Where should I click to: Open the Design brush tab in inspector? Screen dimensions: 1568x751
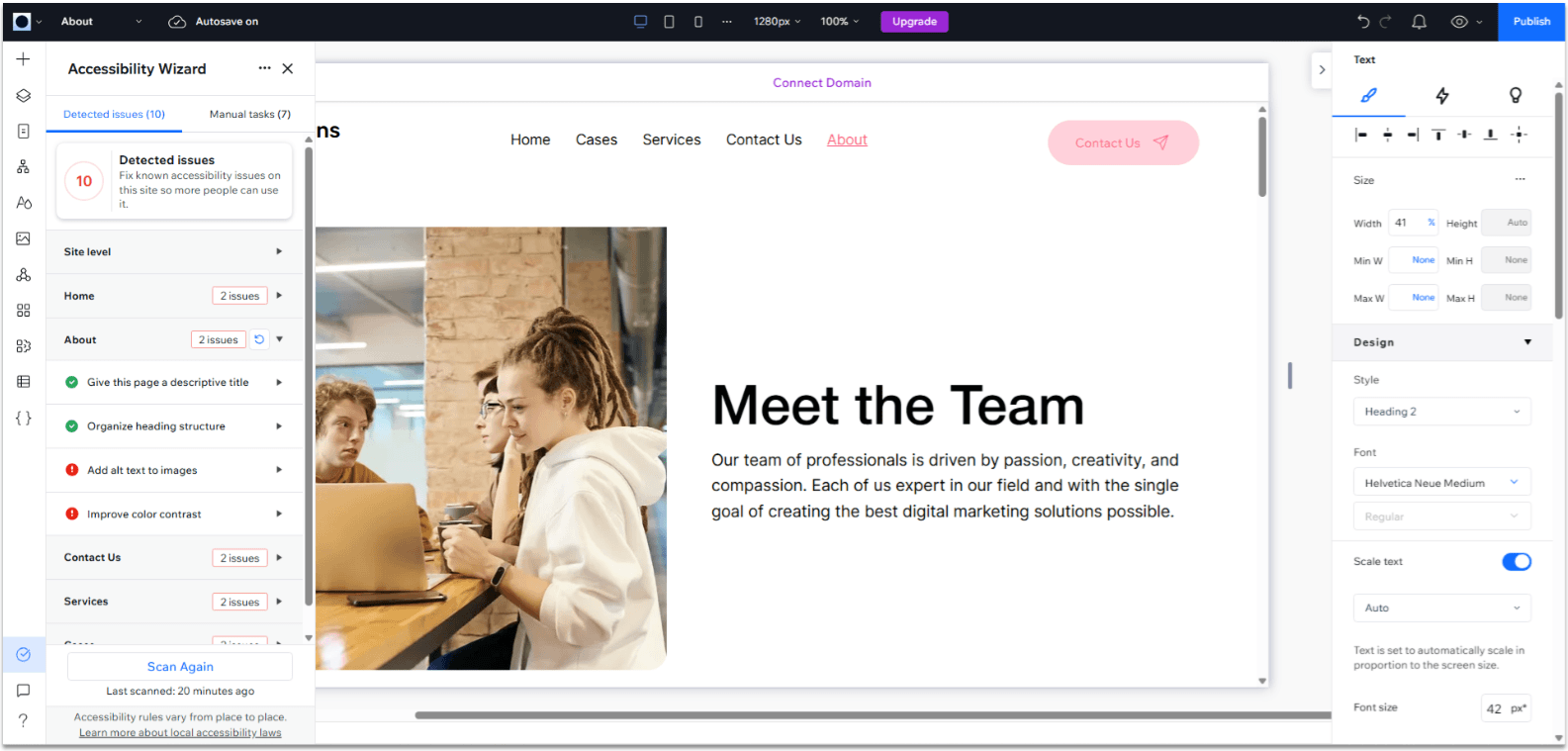pyautogui.click(x=1369, y=96)
